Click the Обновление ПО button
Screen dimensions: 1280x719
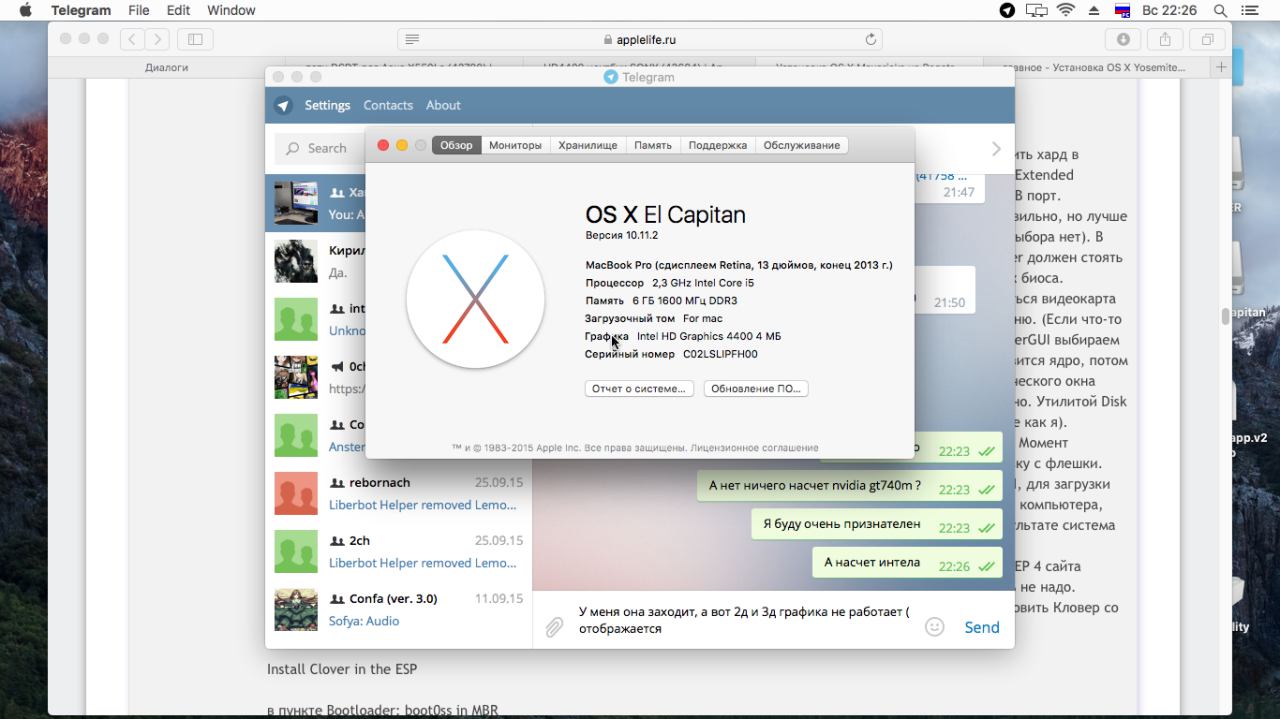click(x=756, y=388)
